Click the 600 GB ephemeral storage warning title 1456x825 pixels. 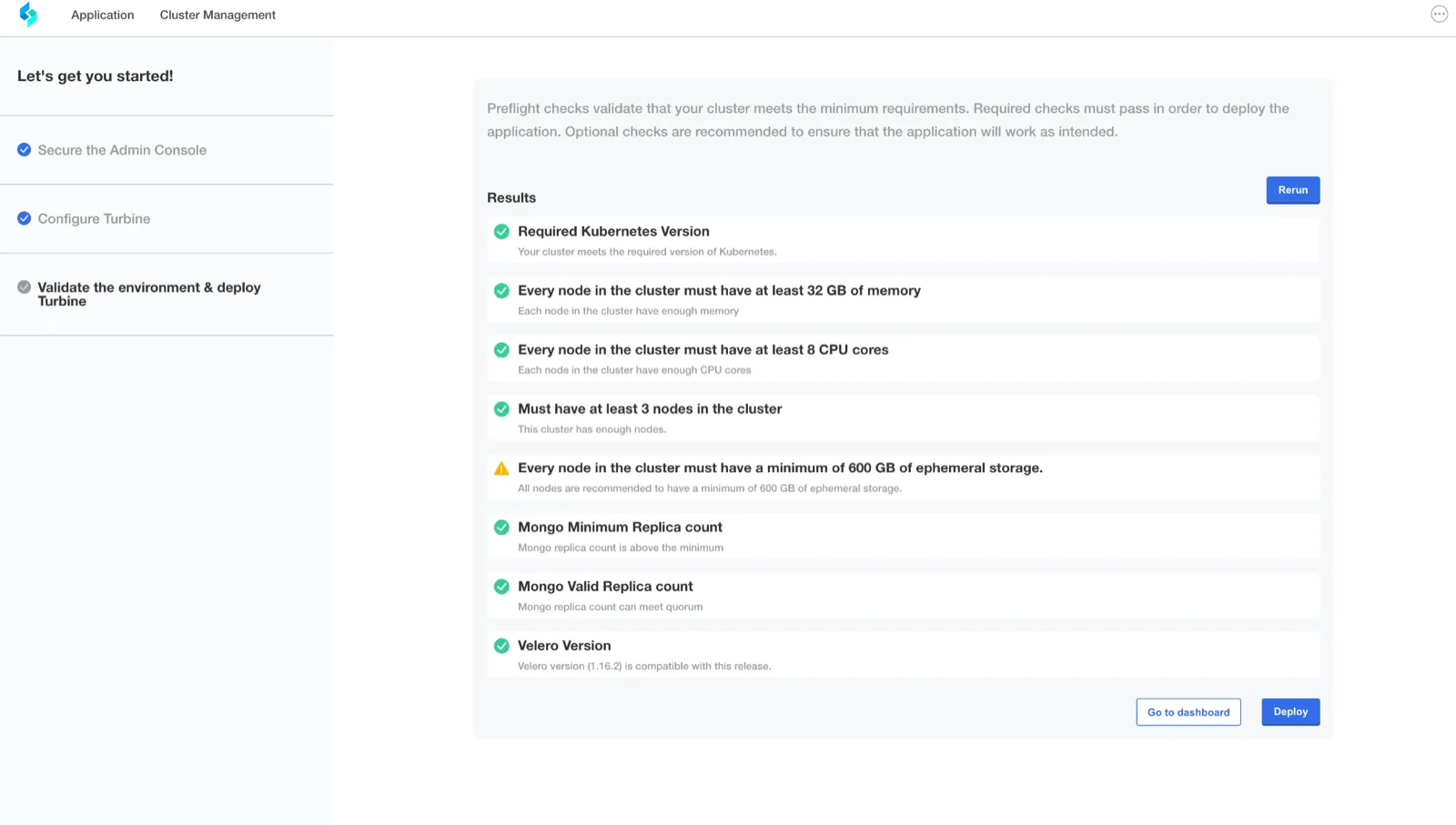point(780,468)
